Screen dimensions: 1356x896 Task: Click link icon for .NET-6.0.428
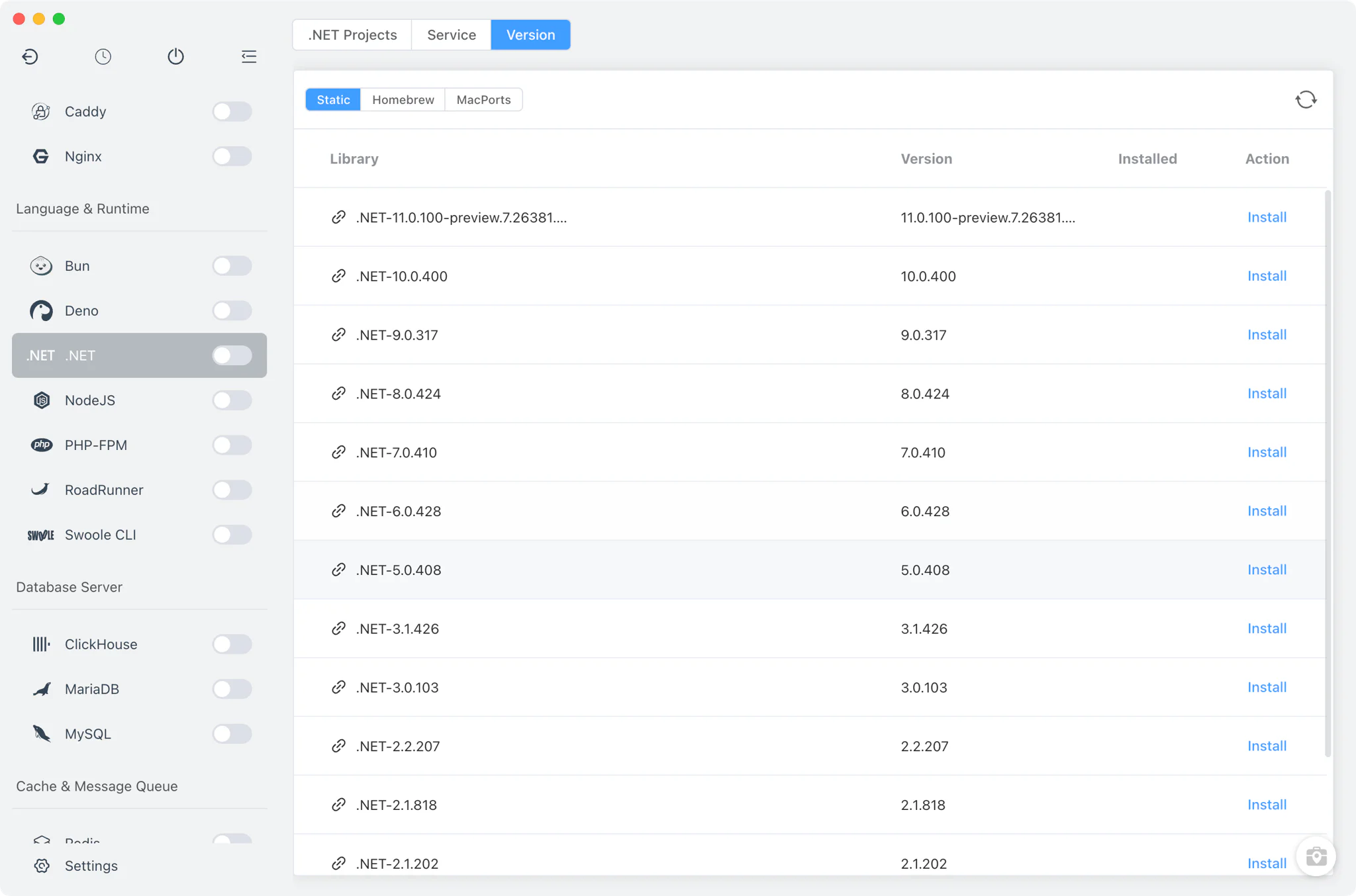338,511
